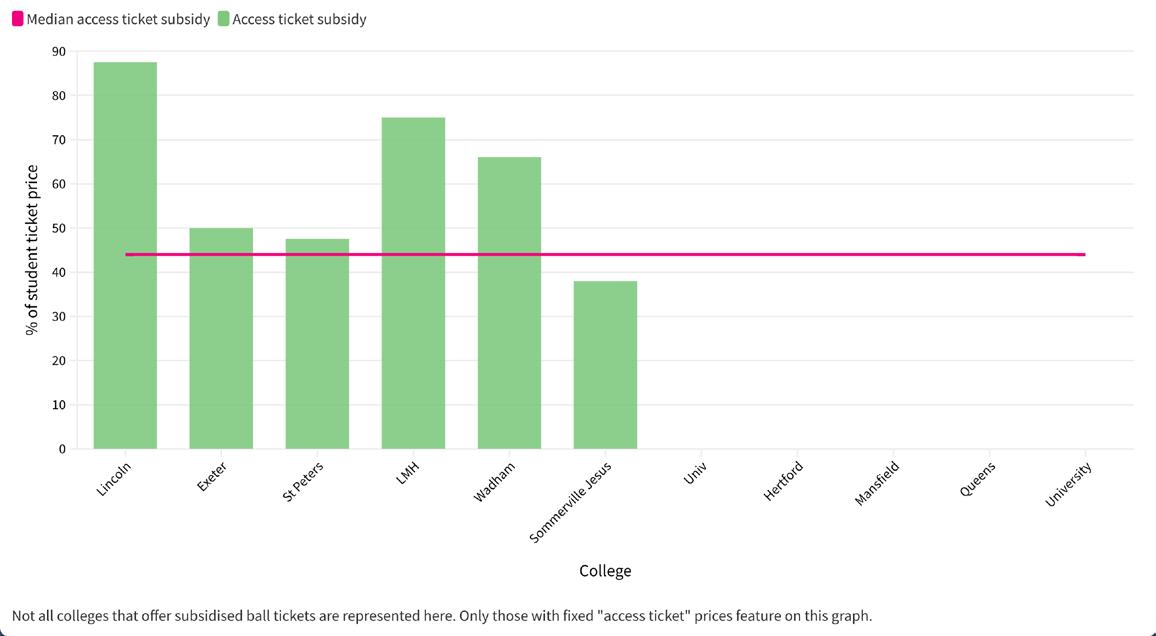Image resolution: width=1156 pixels, height=636 pixels.
Task: Click the 90 value on y-axis
Action: [x=58, y=52]
